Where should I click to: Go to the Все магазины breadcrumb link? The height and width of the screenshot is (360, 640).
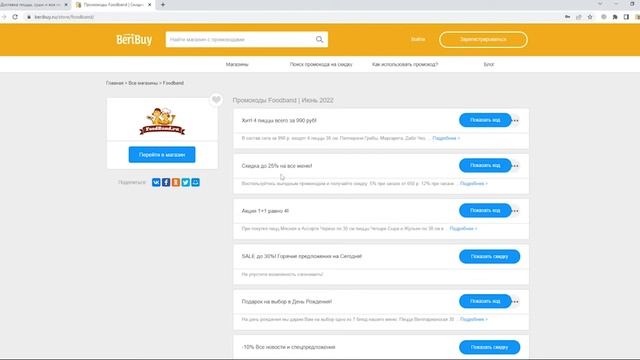point(143,83)
